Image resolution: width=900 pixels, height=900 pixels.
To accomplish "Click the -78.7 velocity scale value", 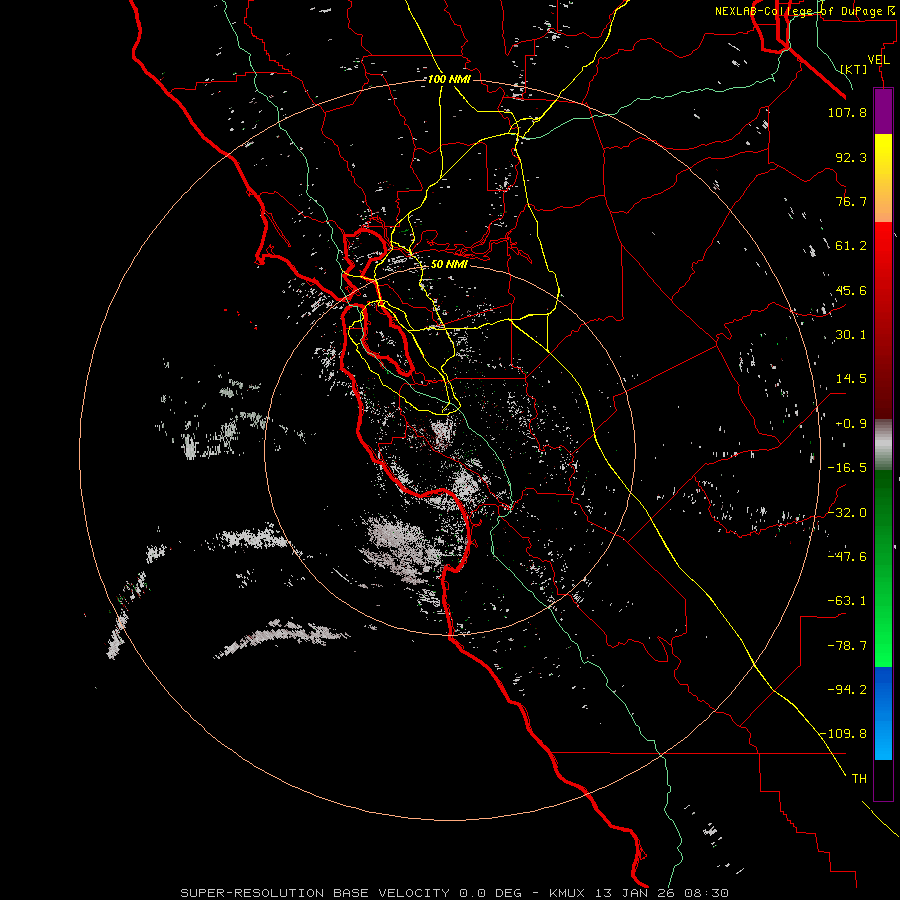I will tap(847, 646).
